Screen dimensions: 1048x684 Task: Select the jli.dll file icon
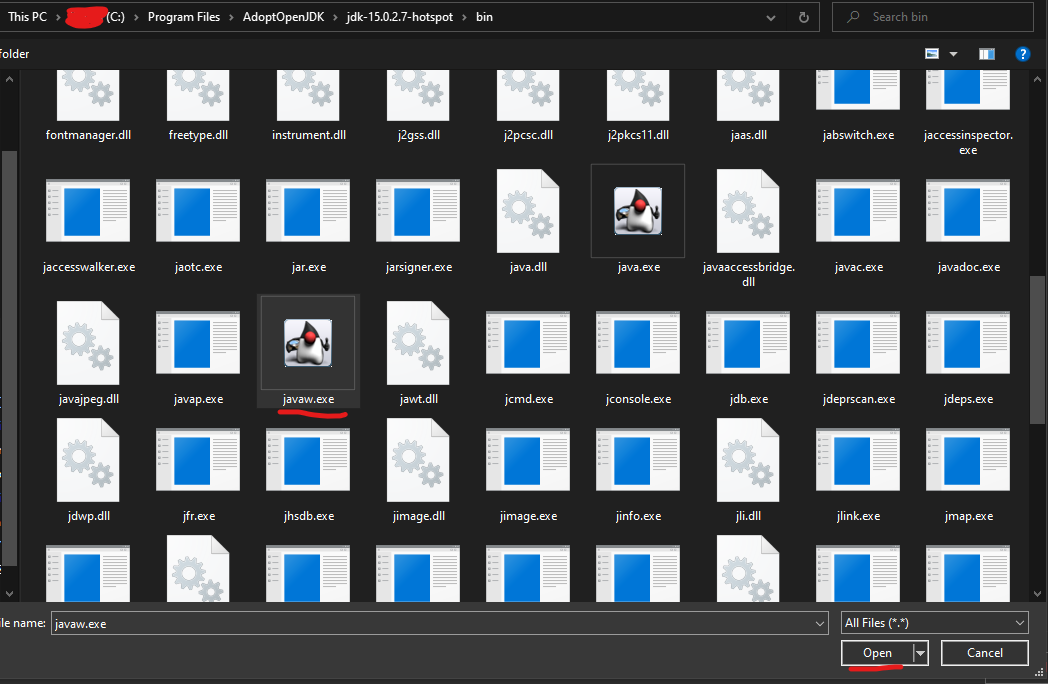pyautogui.click(x=748, y=460)
